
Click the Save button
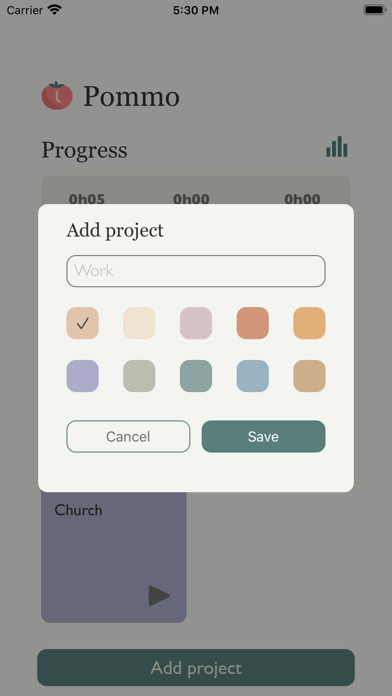264,436
